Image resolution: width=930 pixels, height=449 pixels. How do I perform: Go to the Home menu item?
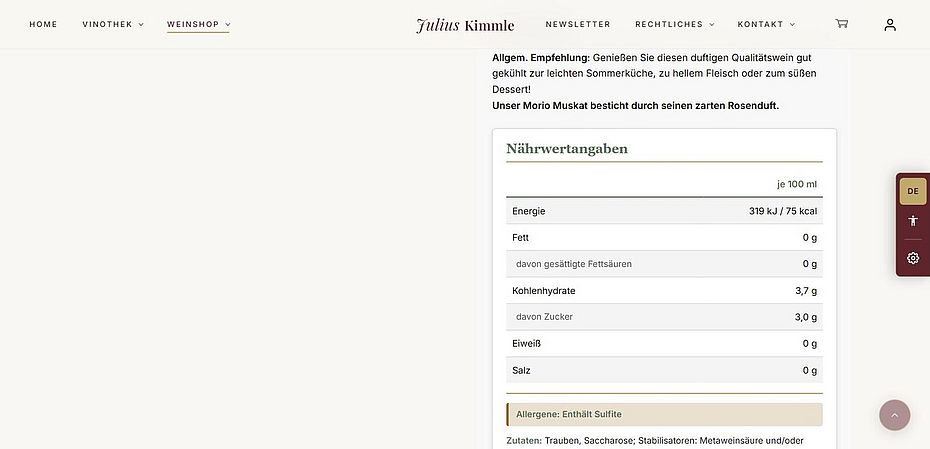43,24
